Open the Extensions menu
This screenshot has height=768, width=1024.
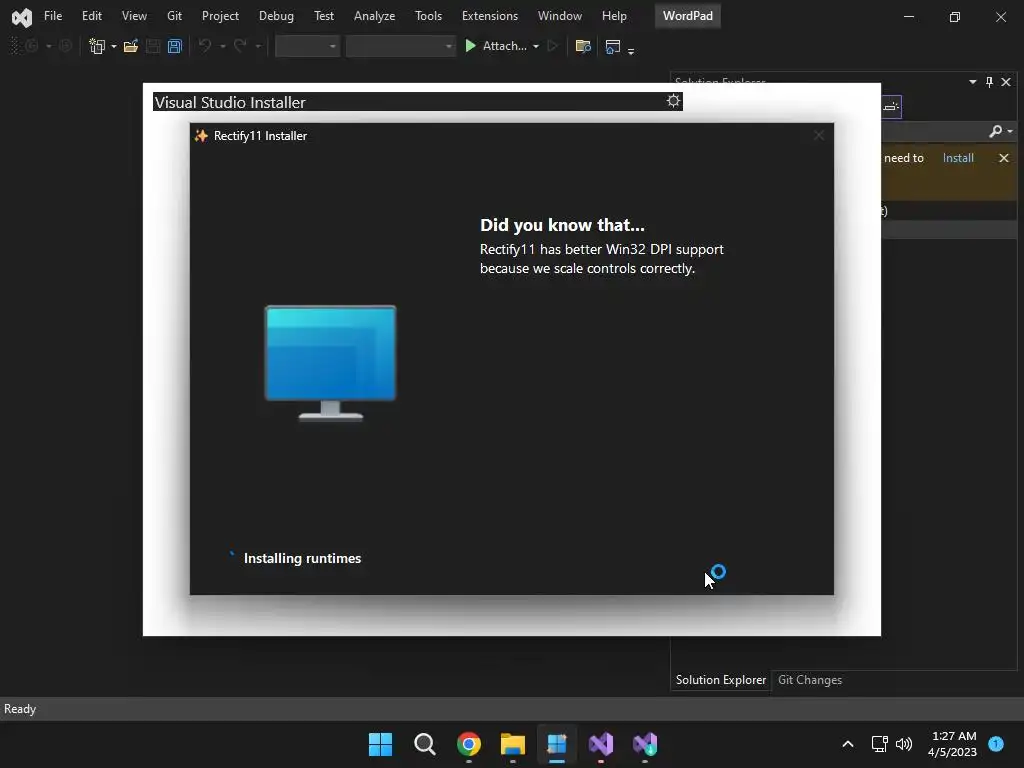(x=490, y=16)
